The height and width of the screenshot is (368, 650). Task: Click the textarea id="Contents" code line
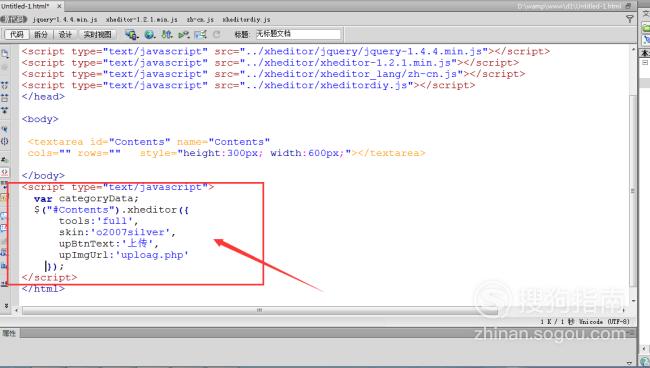coord(149,142)
